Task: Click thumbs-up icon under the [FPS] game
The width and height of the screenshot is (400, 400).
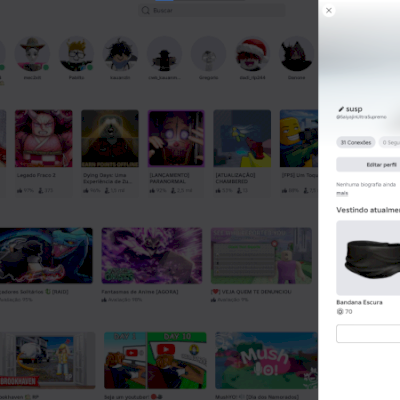Action: [x=284, y=190]
